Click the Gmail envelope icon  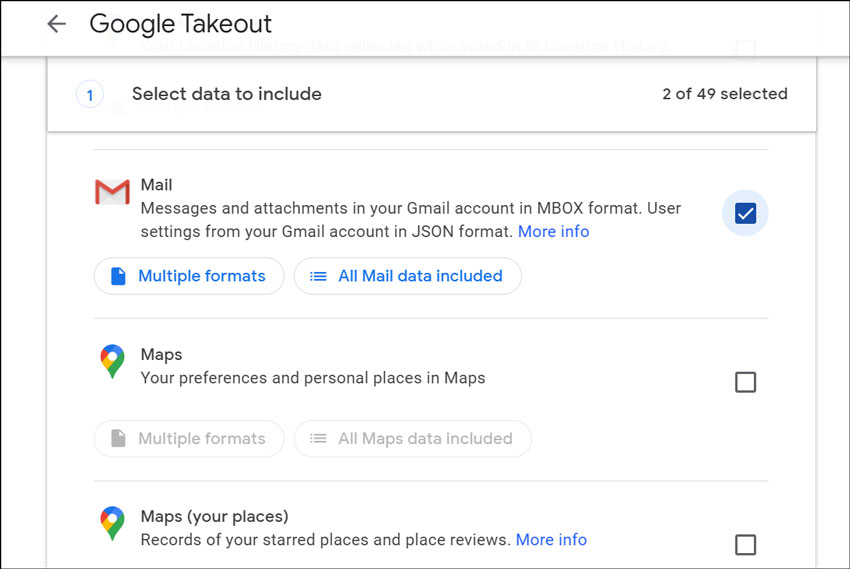click(x=112, y=192)
